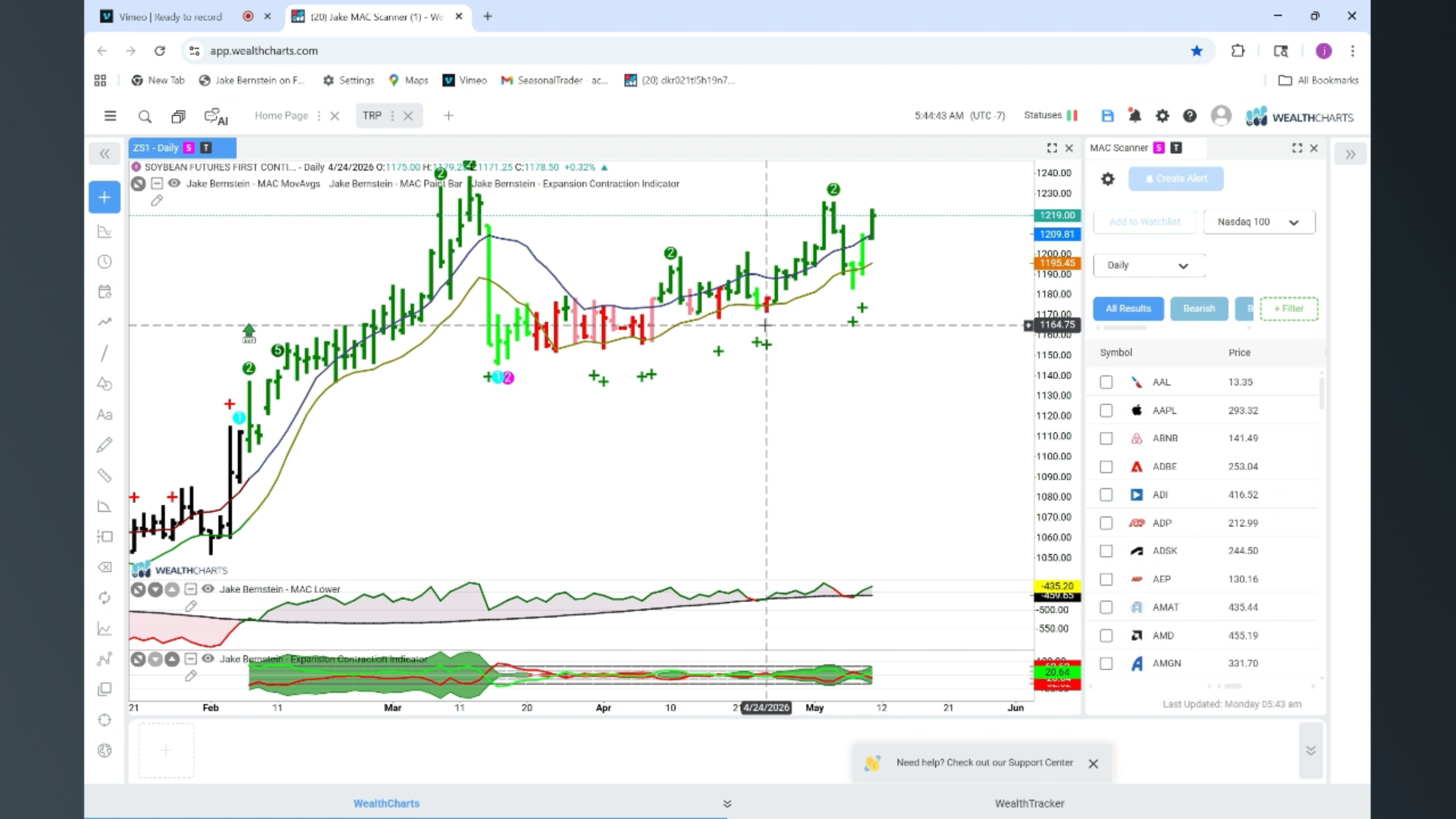Image resolution: width=1456 pixels, height=819 pixels.
Task: Switch to the Home Page tab
Action: [x=281, y=116]
